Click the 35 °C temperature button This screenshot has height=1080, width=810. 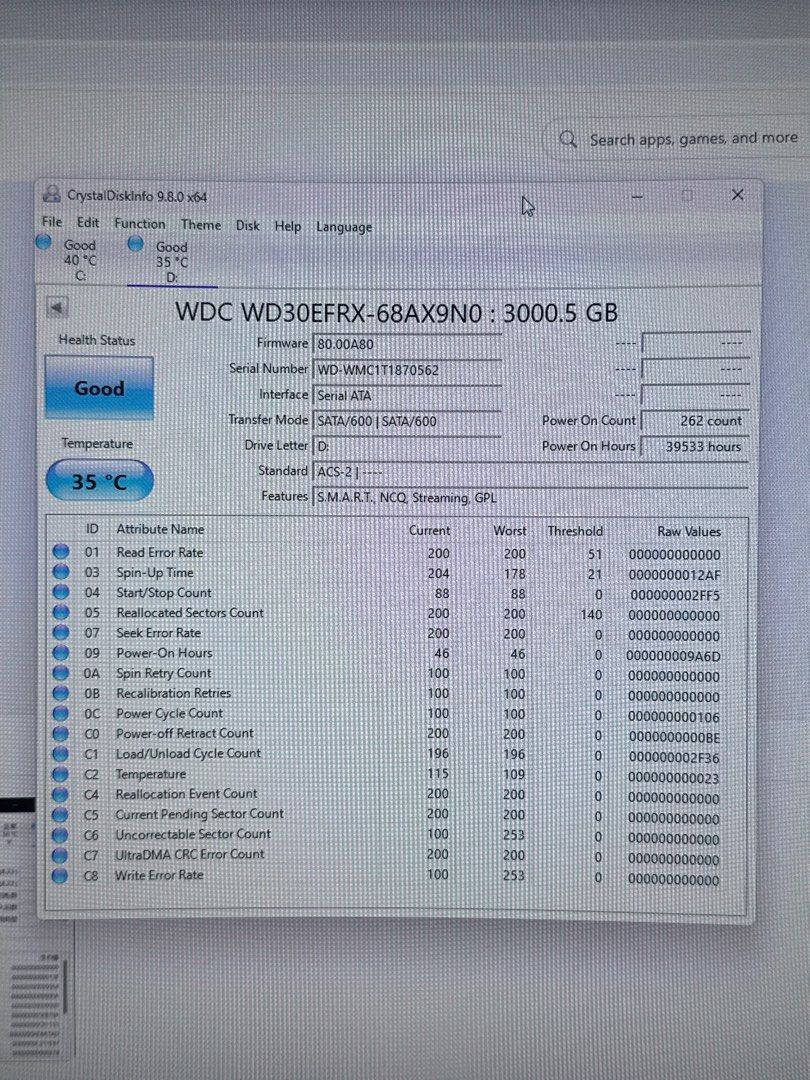(x=99, y=481)
